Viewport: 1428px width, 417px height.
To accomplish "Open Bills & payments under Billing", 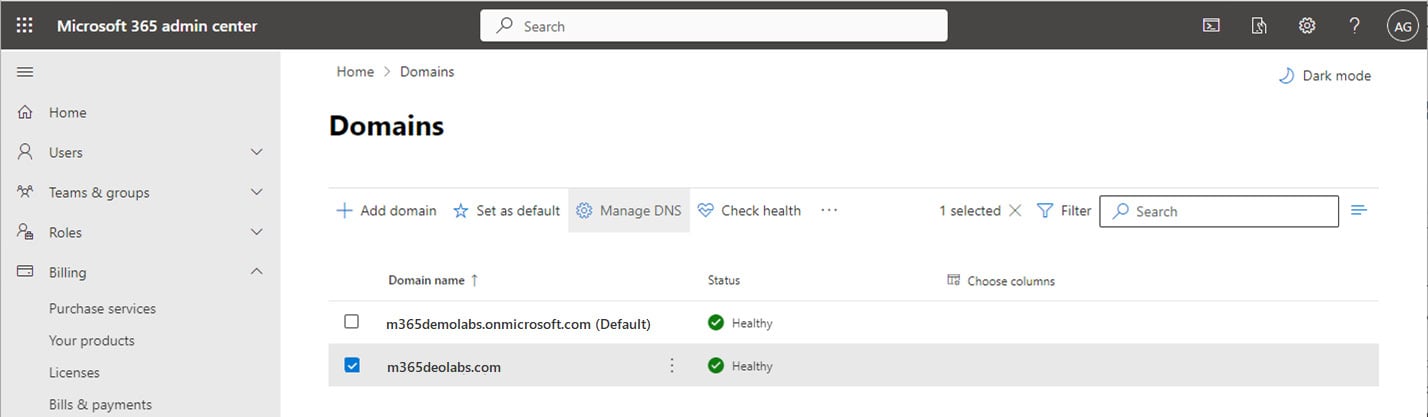I will [100, 404].
